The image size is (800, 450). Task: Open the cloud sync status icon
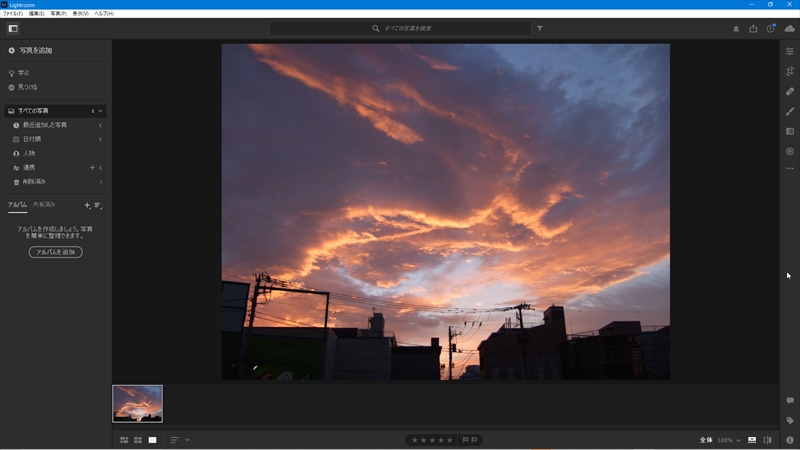(x=789, y=28)
